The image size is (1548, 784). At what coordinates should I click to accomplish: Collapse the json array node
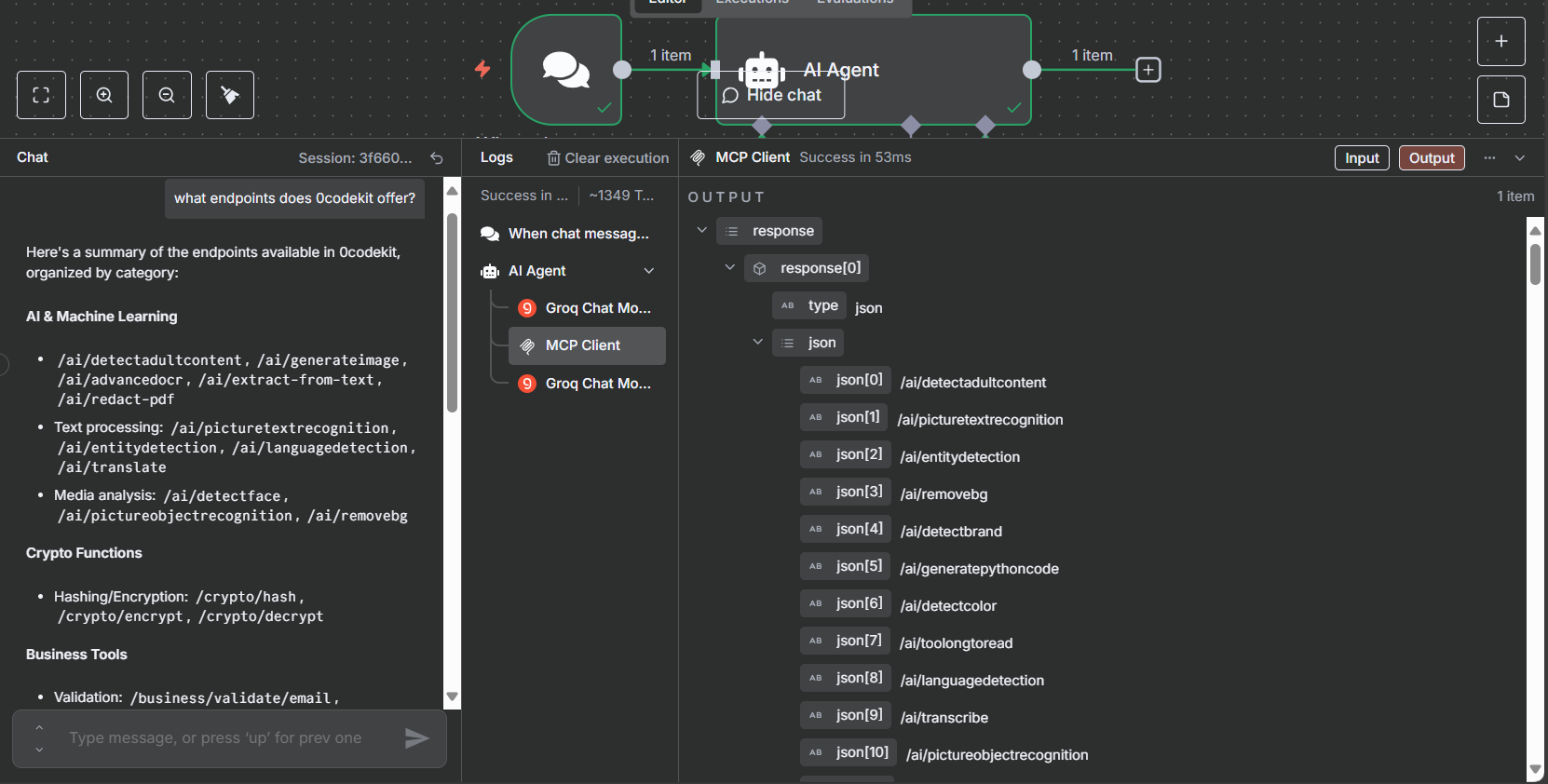point(758,342)
